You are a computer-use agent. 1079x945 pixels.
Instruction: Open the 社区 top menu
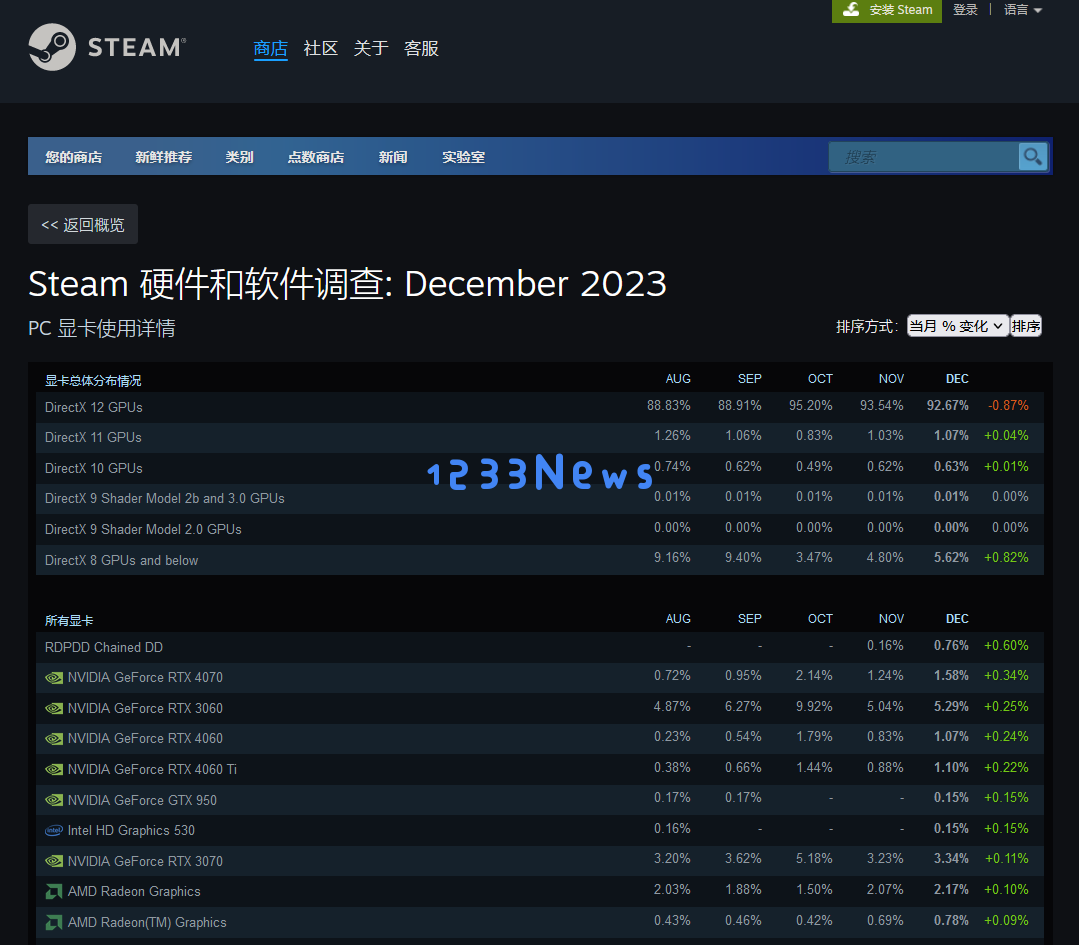[321, 48]
